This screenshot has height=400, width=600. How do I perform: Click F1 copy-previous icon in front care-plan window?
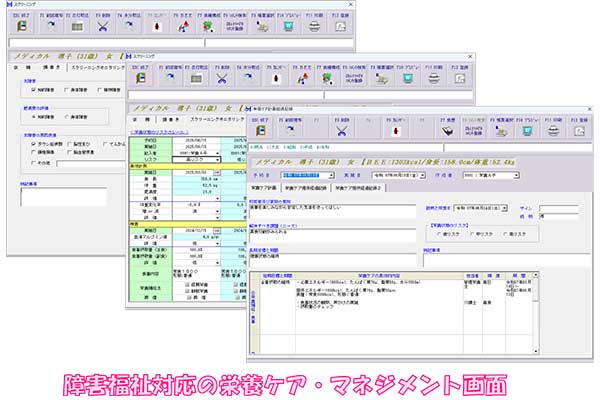coord(290,131)
